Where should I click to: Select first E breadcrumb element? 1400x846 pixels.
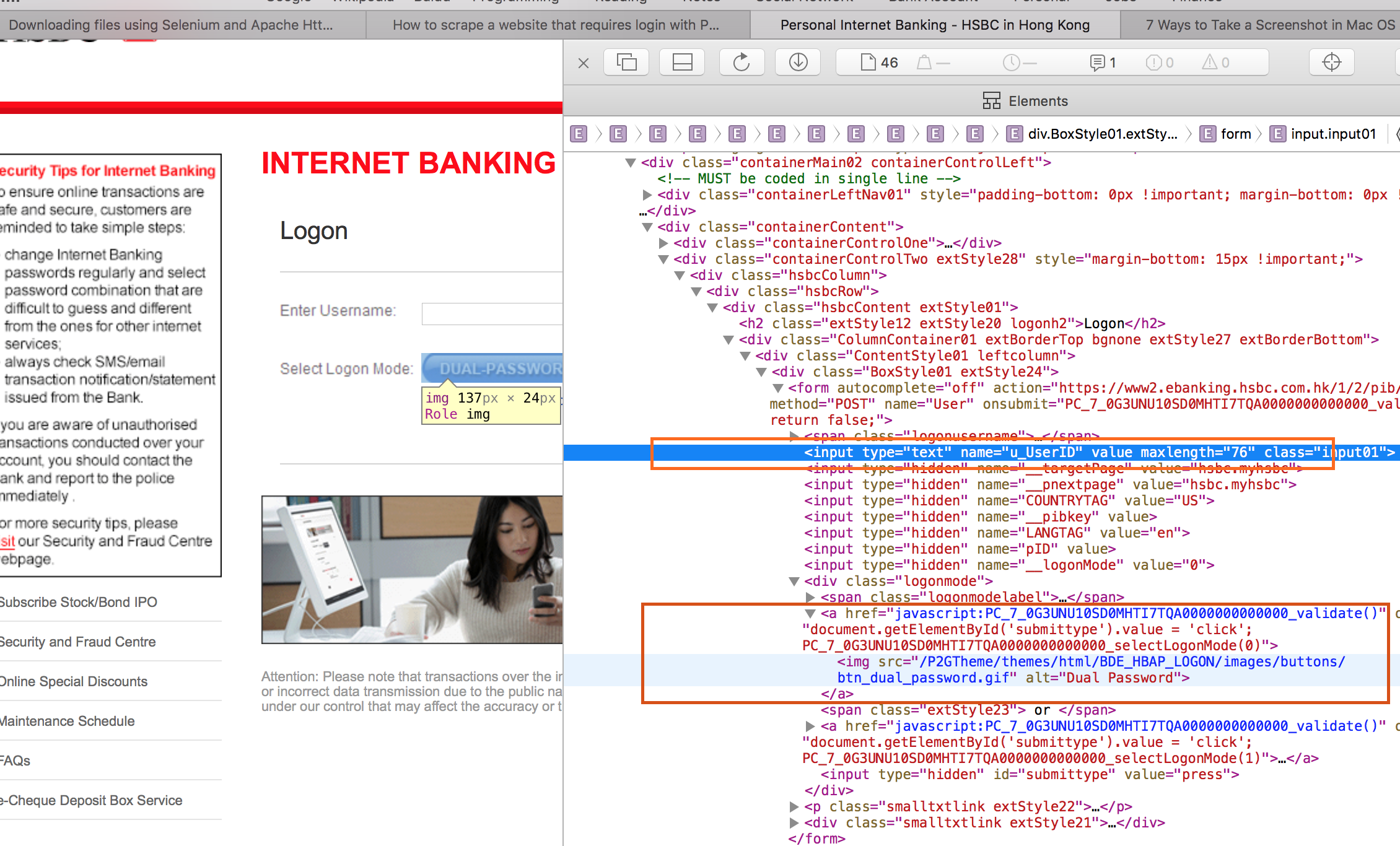coord(579,134)
